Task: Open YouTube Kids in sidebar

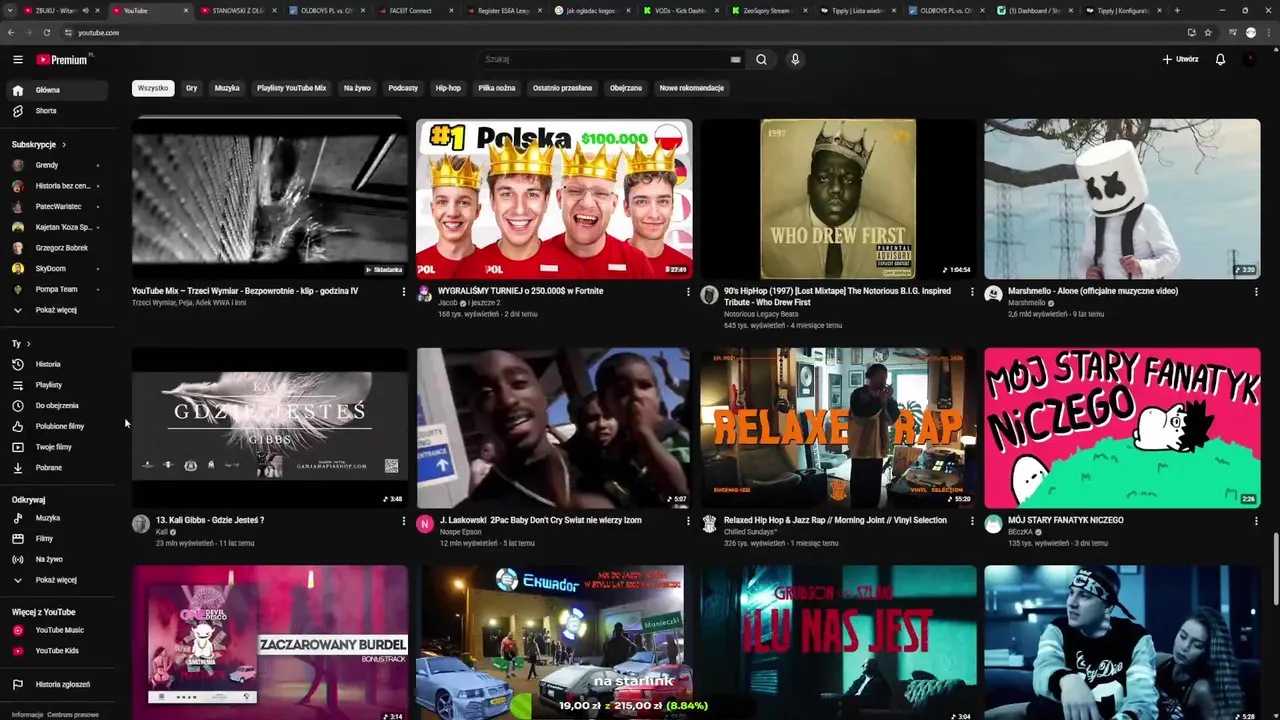Action: 56,651
